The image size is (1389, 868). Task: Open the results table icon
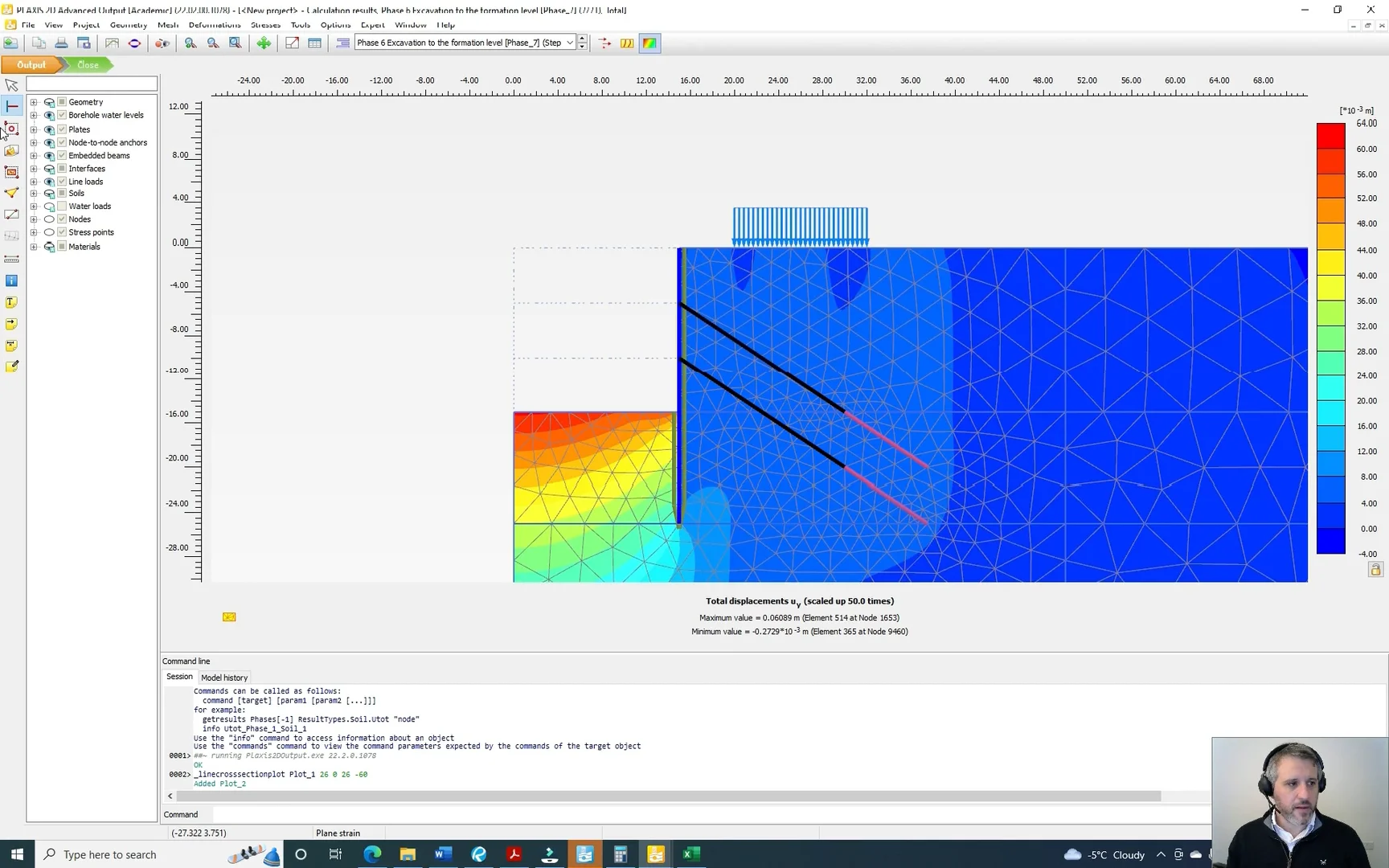coord(314,43)
